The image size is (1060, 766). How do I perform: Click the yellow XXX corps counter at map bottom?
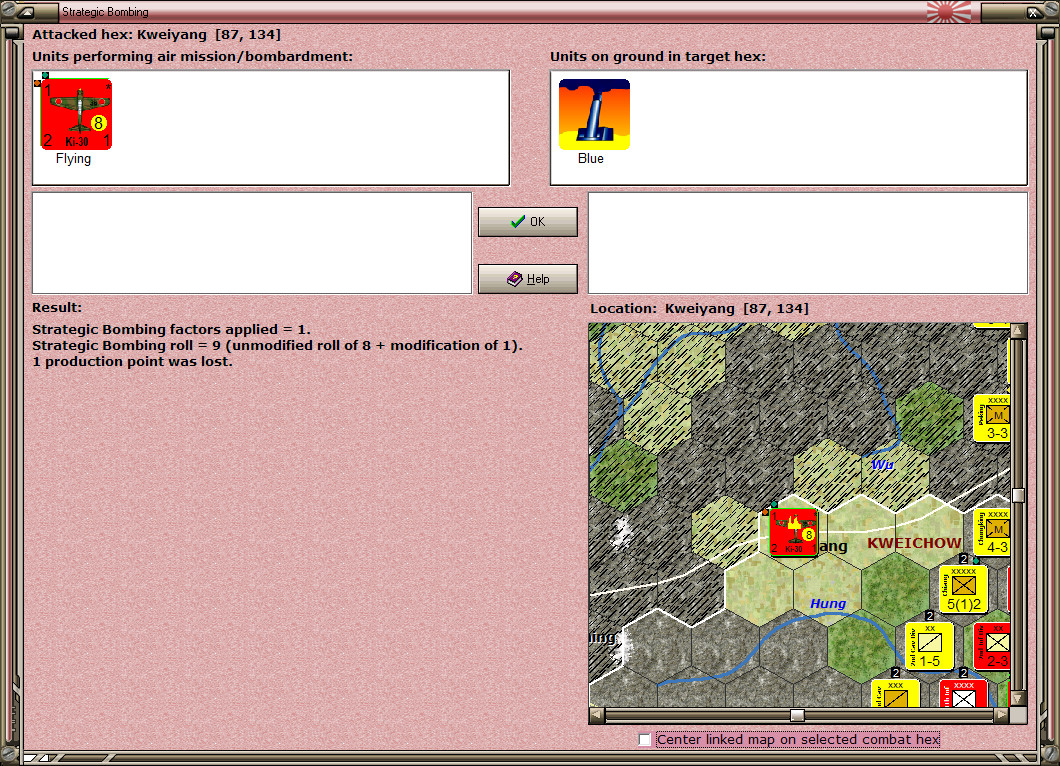pos(895,693)
